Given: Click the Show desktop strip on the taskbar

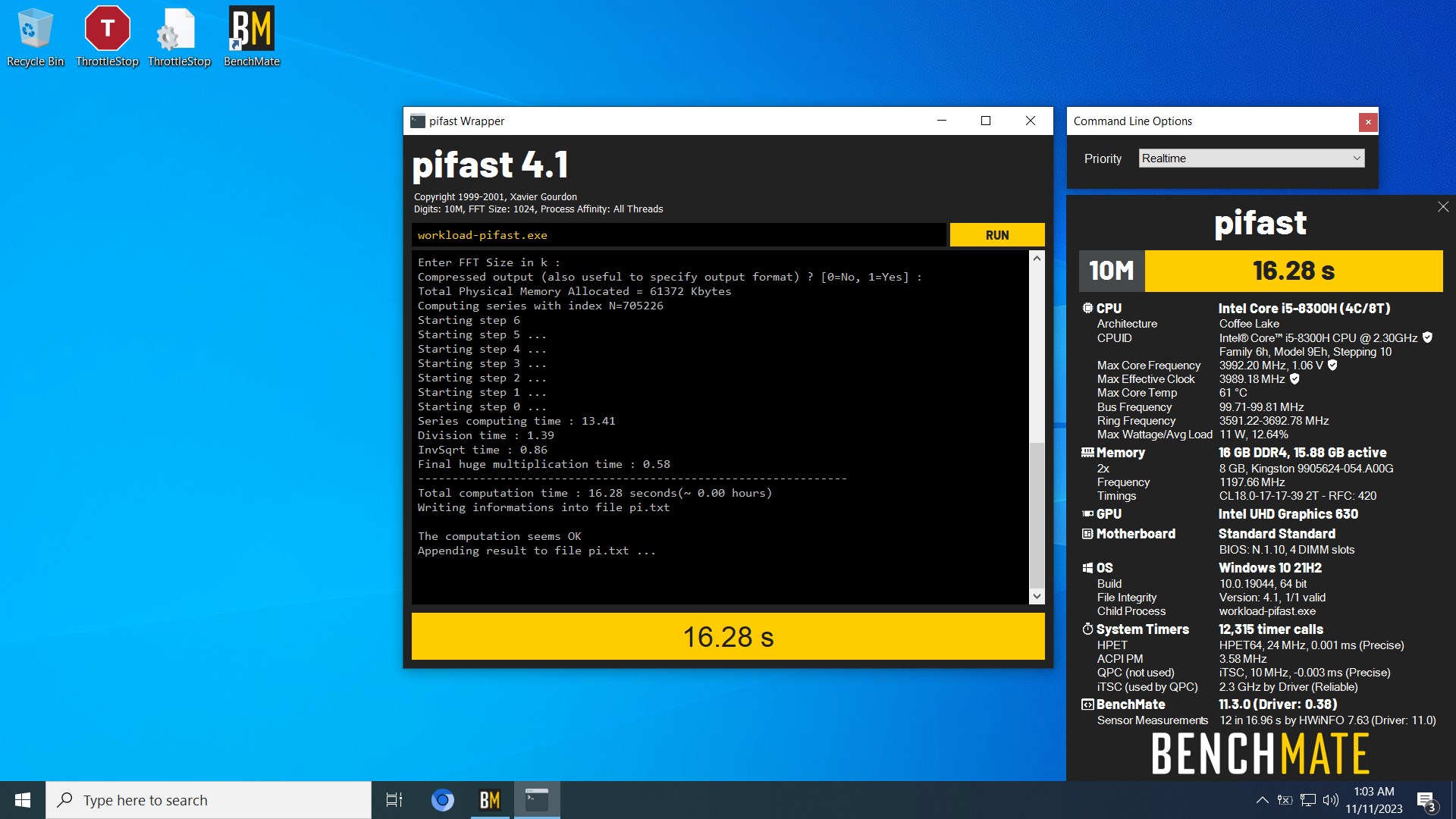Looking at the screenshot, I should tap(1453, 800).
